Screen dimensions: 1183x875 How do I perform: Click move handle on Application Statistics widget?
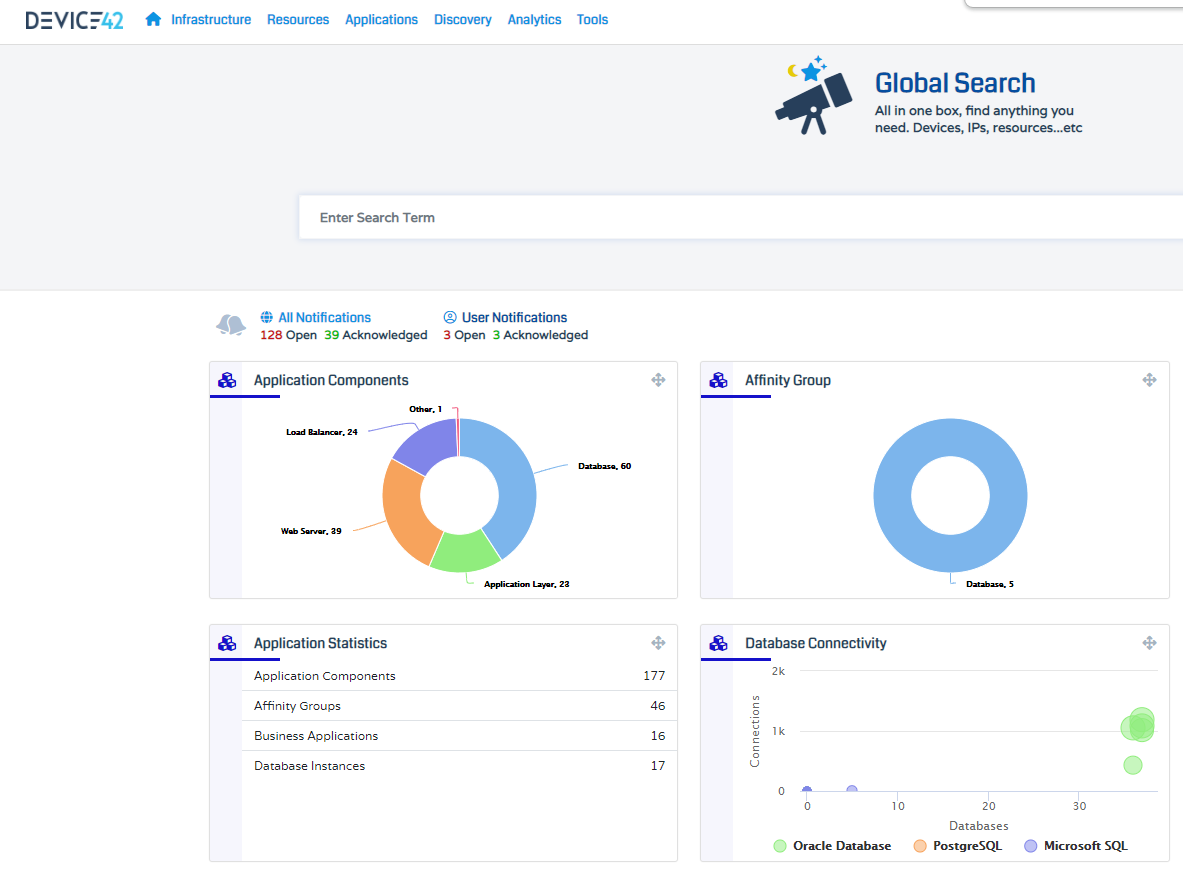pos(658,643)
